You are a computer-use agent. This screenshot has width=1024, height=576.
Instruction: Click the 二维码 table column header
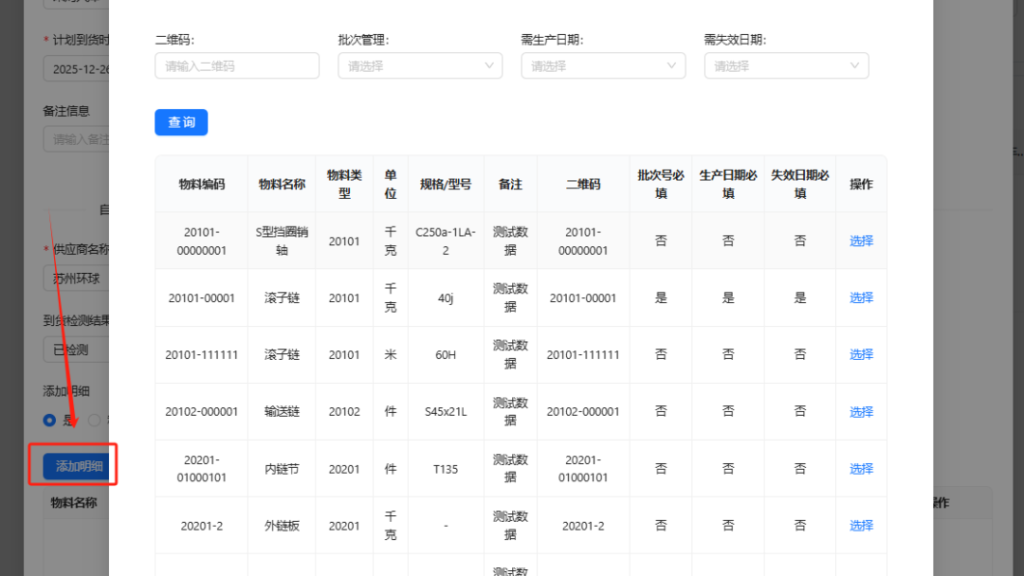(x=583, y=184)
